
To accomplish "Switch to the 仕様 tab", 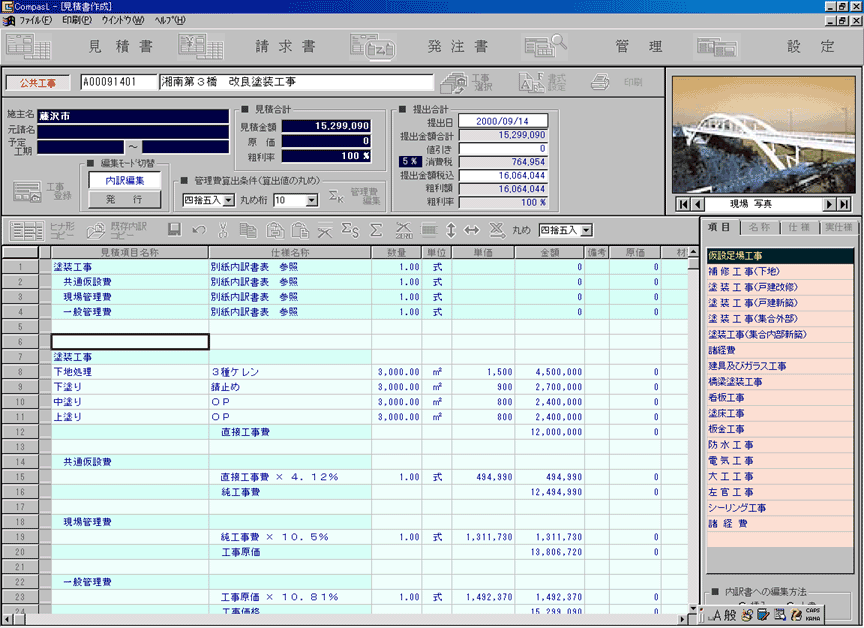I will [798, 227].
